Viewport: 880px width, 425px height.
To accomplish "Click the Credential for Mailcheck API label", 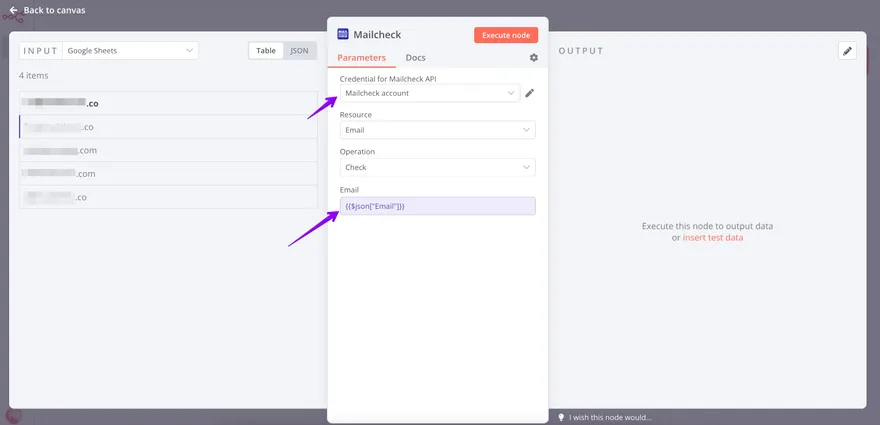I will tap(388, 79).
